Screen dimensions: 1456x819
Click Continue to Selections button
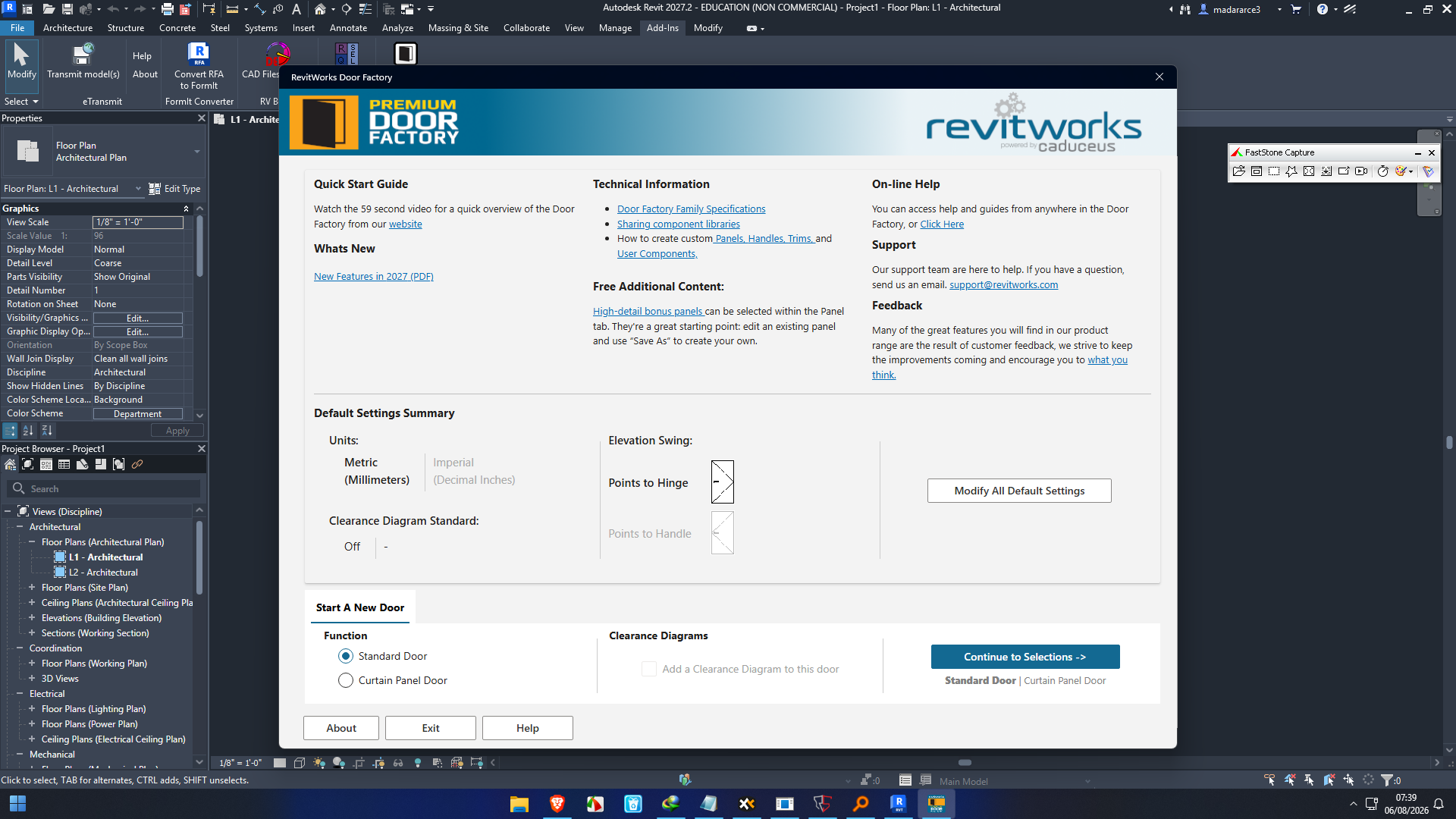click(x=1025, y=657)
